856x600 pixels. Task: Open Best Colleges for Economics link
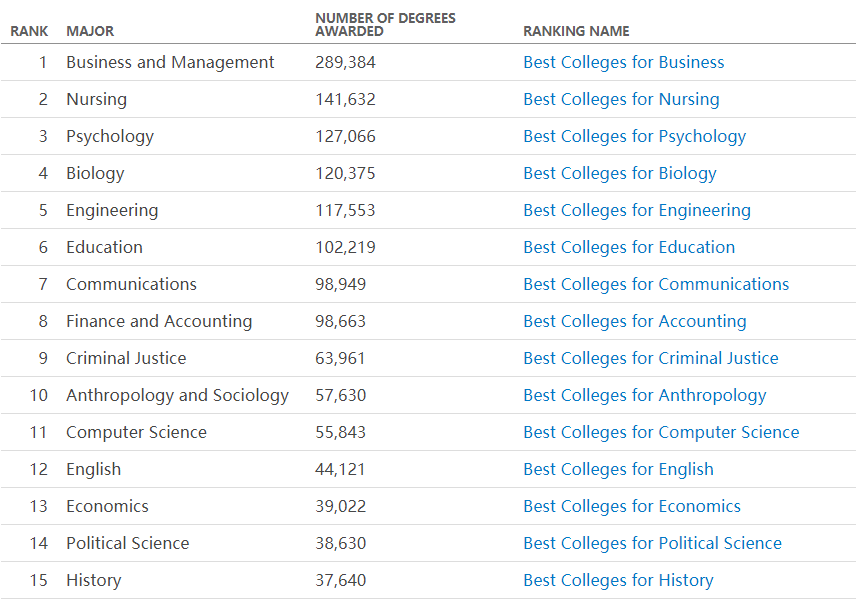632,506
